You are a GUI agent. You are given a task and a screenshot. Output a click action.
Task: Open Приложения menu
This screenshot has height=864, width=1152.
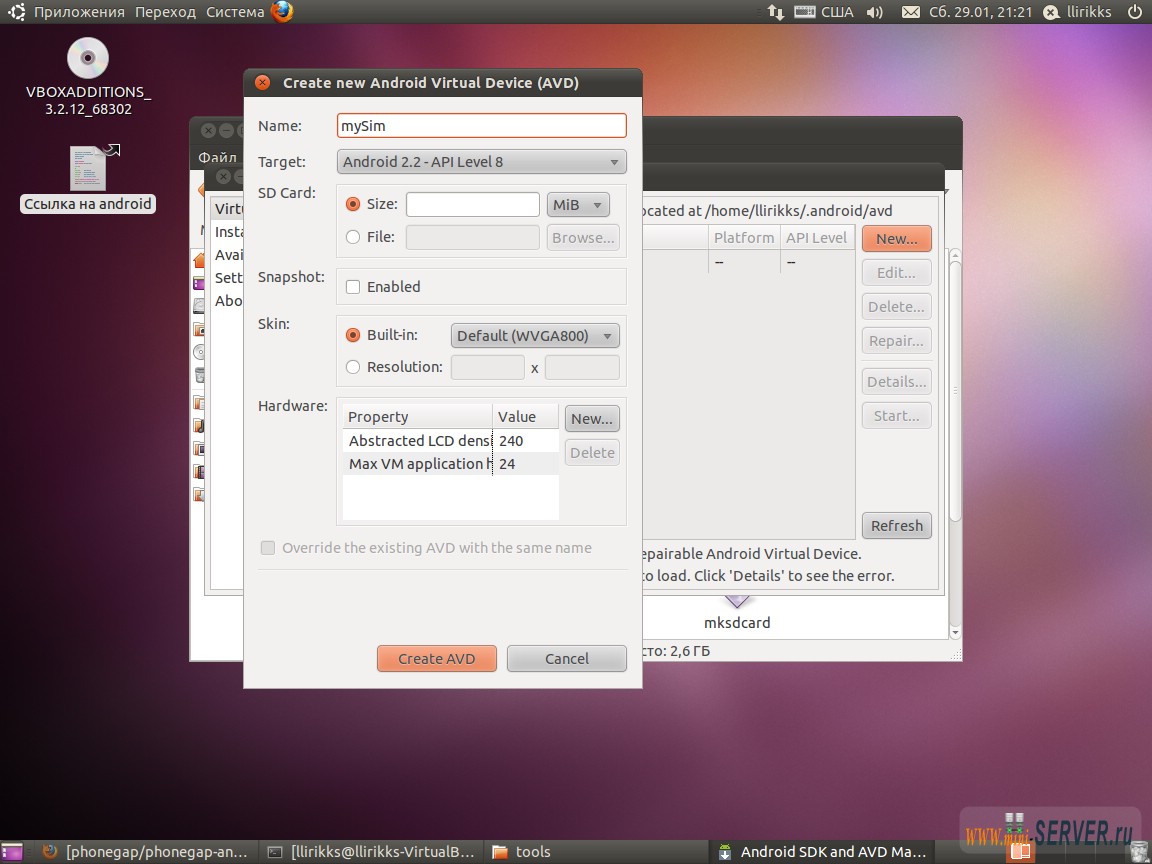click(79, 12)
